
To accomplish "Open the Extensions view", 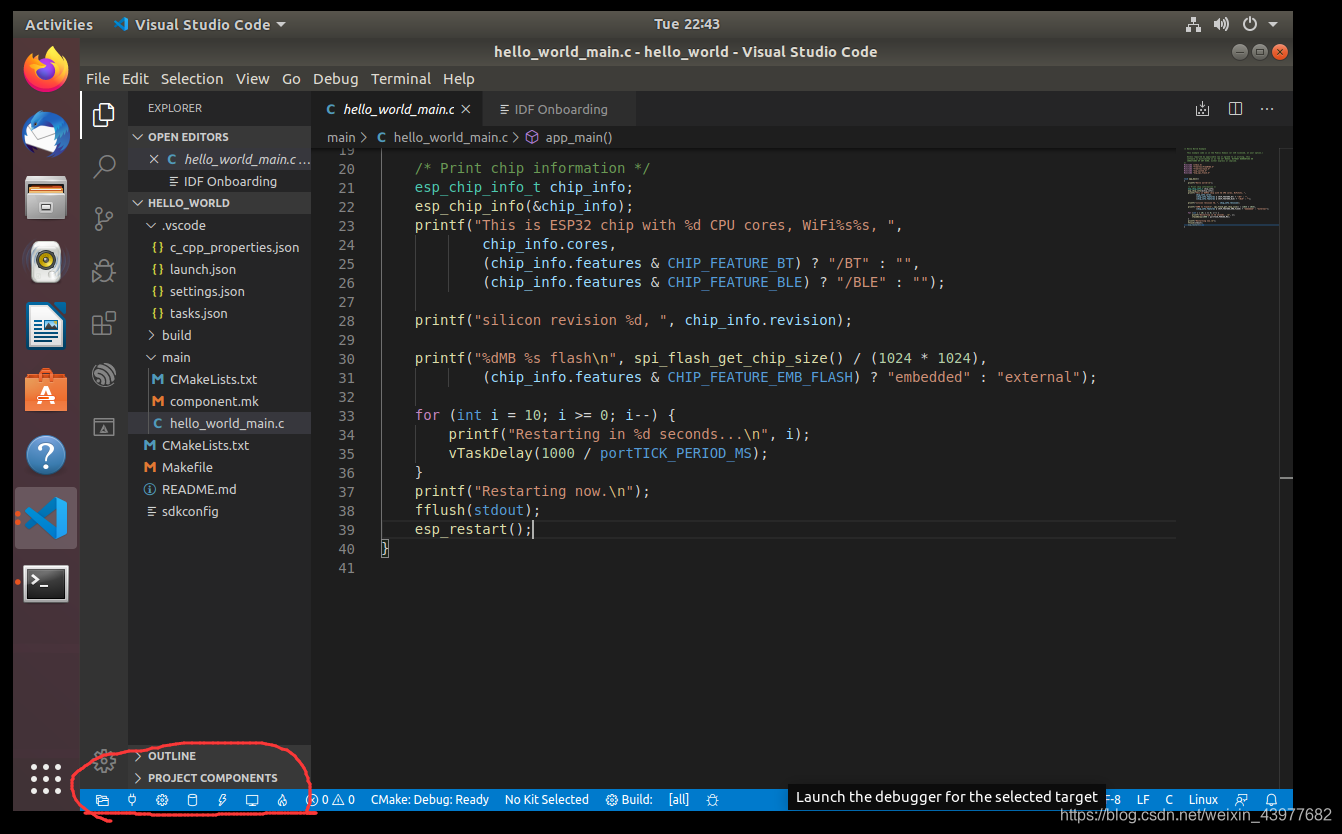I will click(104, 323).
